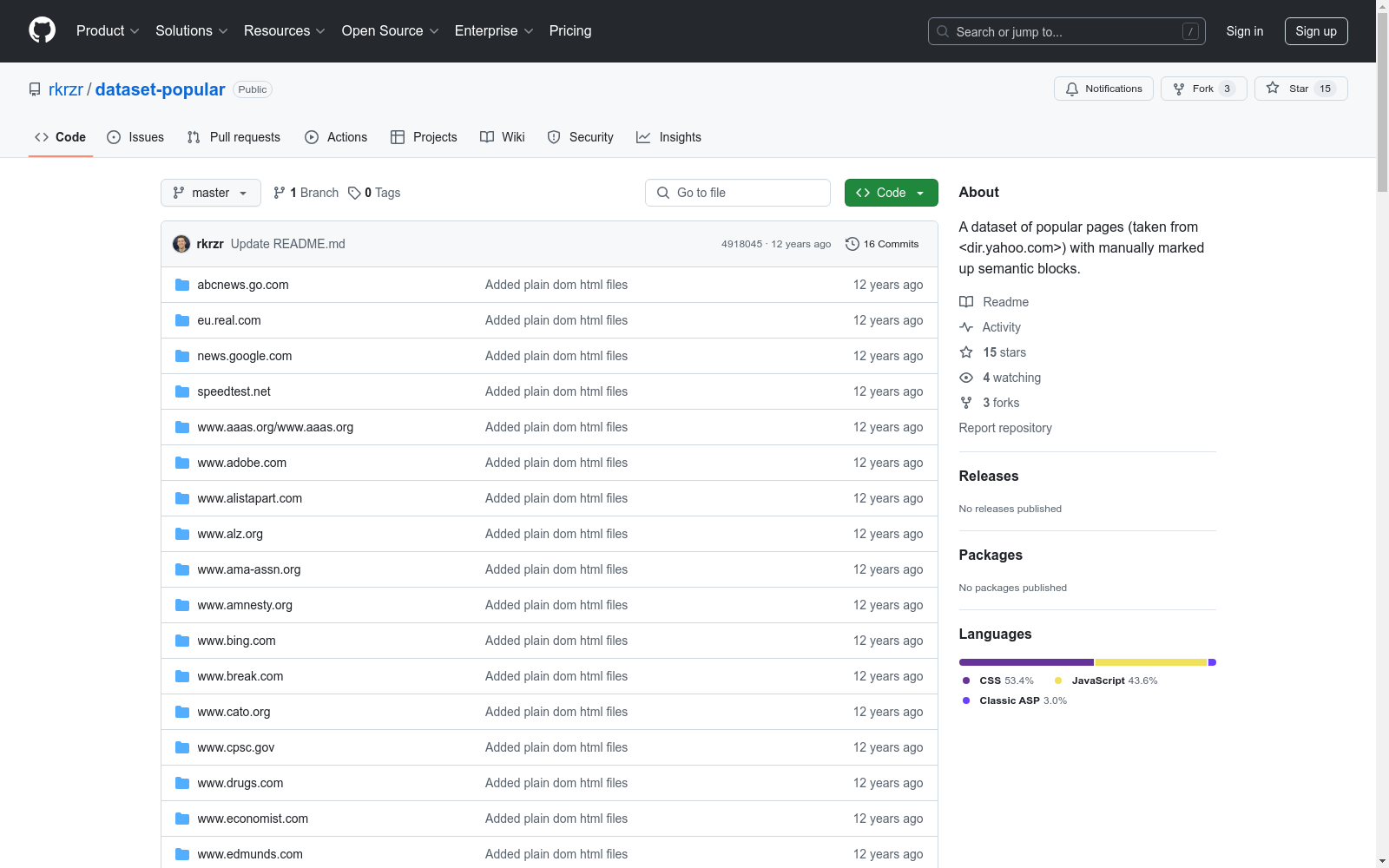Viewport: 1389px width, 868px height.
Task: Click the rkrzr avatar in the commit row
Action: pos(181,244)
